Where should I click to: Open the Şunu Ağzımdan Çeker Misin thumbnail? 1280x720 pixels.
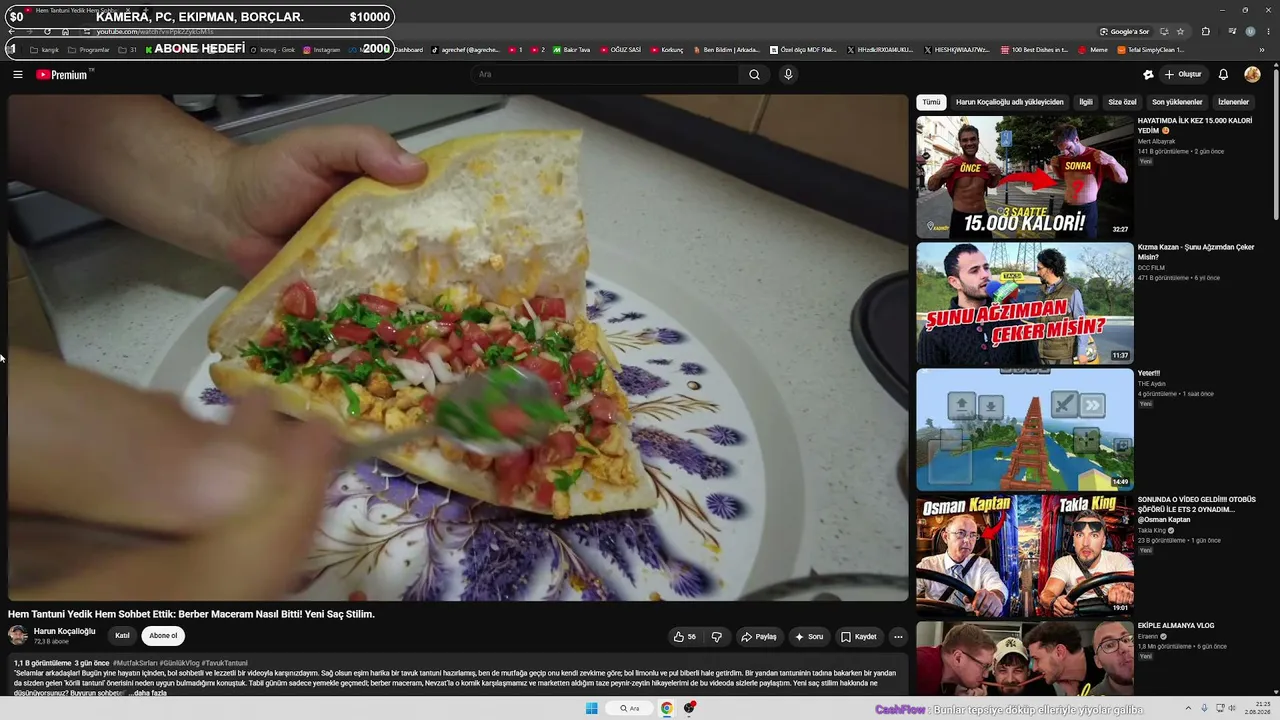pos(1025,303)
